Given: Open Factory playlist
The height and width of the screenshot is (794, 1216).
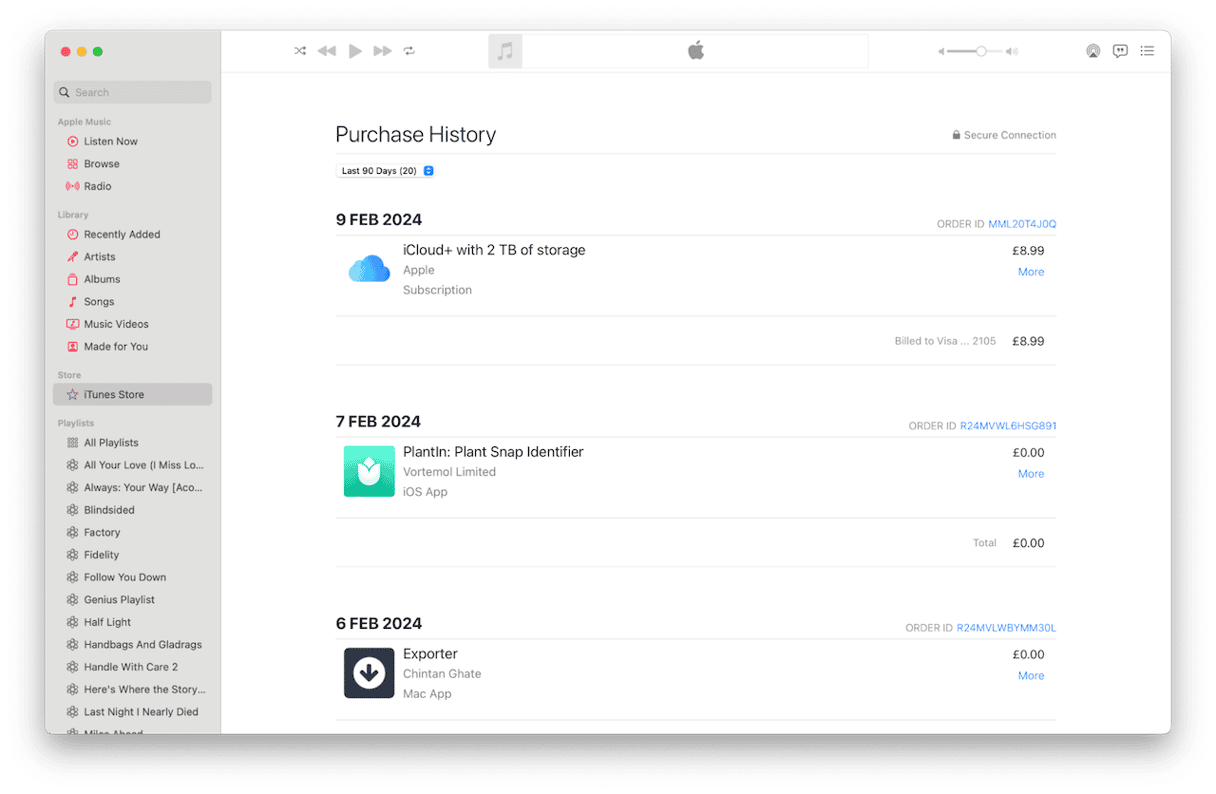Looking at the screenshot, I should point(133,532).
